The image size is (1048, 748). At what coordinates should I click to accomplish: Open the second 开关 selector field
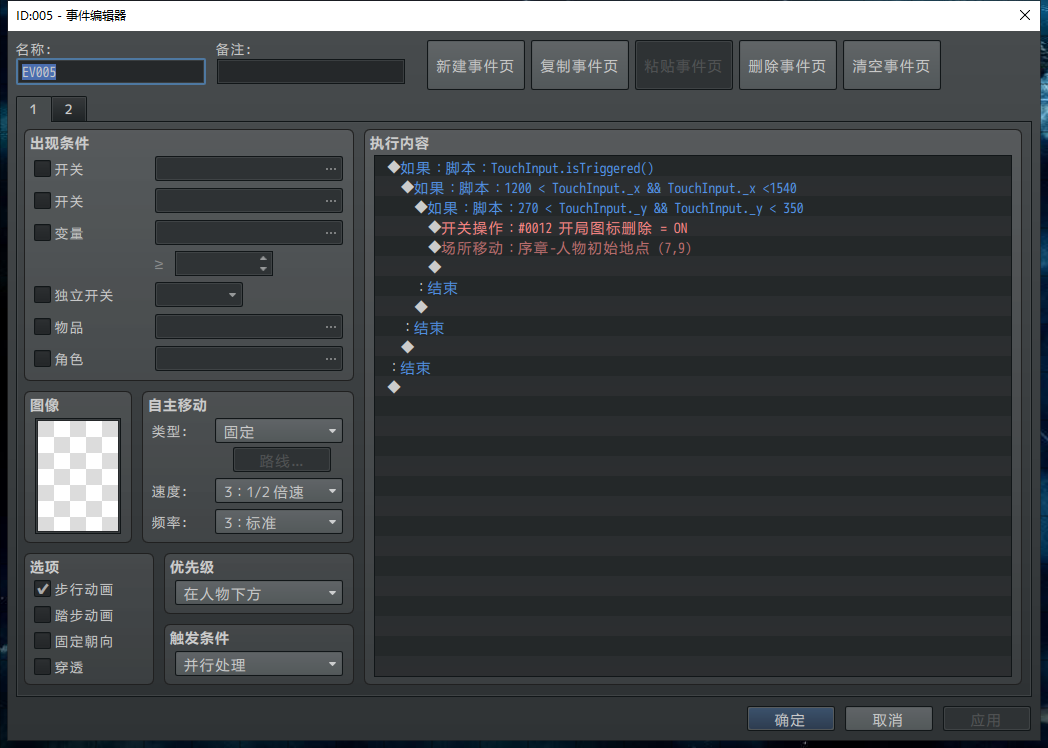[249, 201]
